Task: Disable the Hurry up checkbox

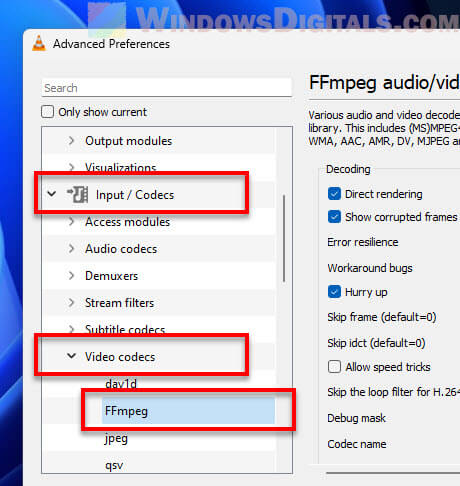Action: 334,292
